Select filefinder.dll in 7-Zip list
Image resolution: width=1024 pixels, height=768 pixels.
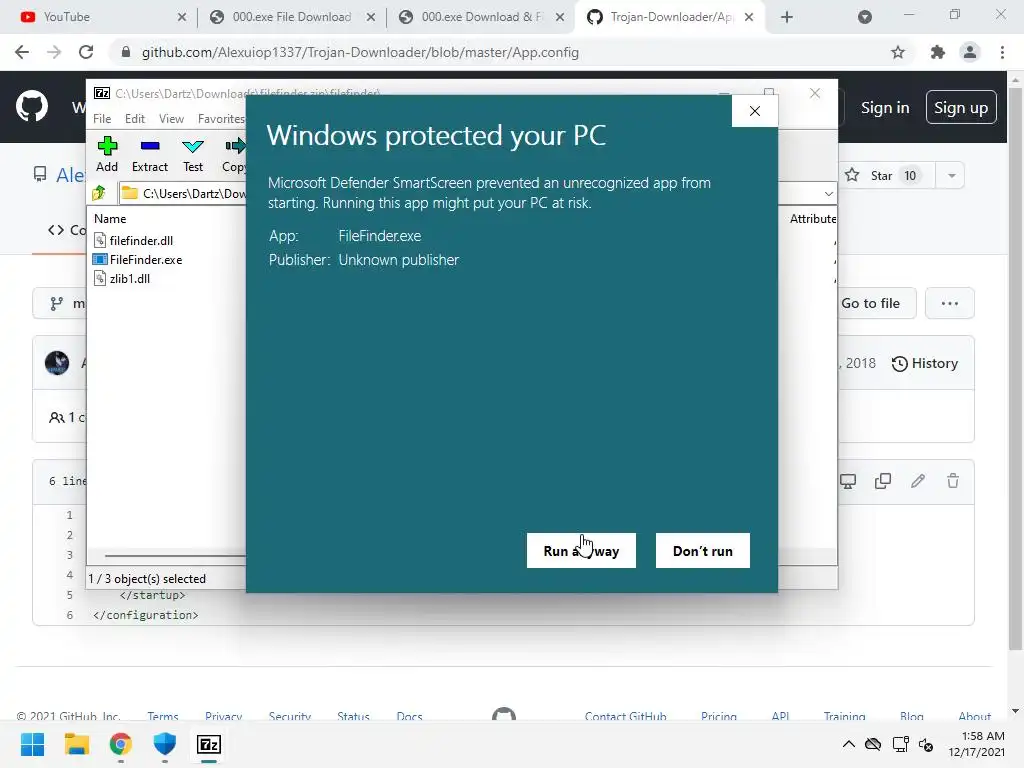134,240
